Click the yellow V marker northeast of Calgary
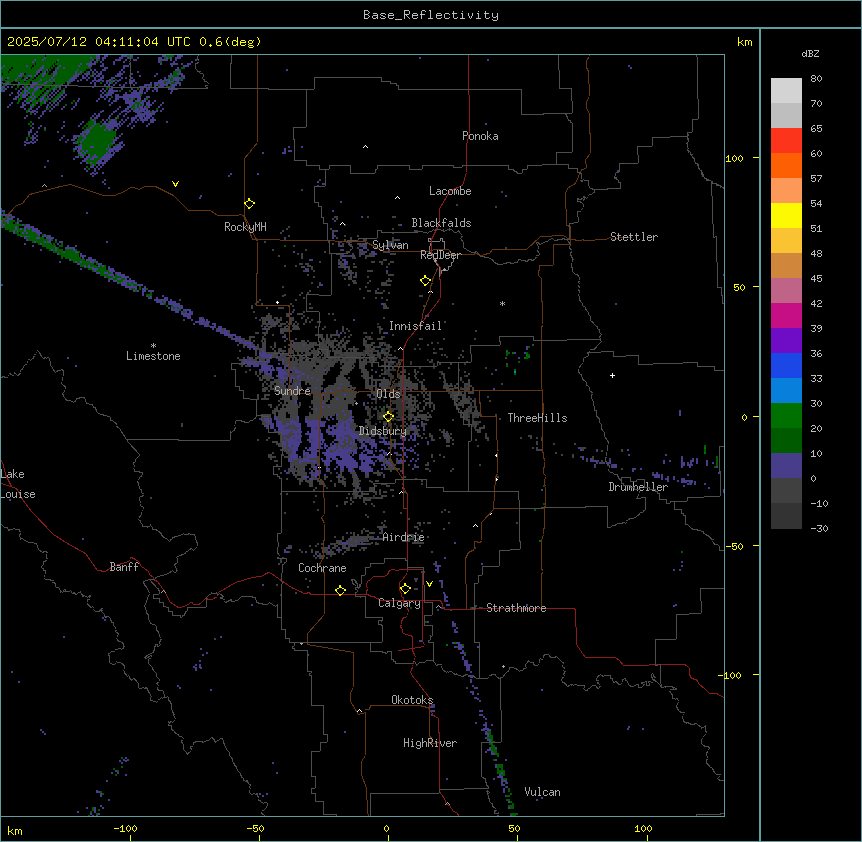 pyautogui.click(x=429, y=584)
